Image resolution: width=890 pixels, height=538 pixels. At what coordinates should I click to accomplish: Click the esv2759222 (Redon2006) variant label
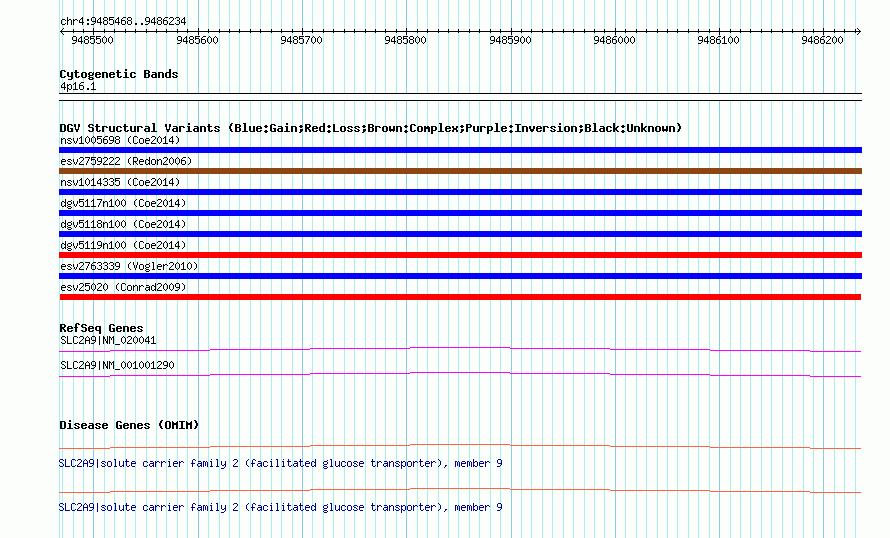coord(126,161)
